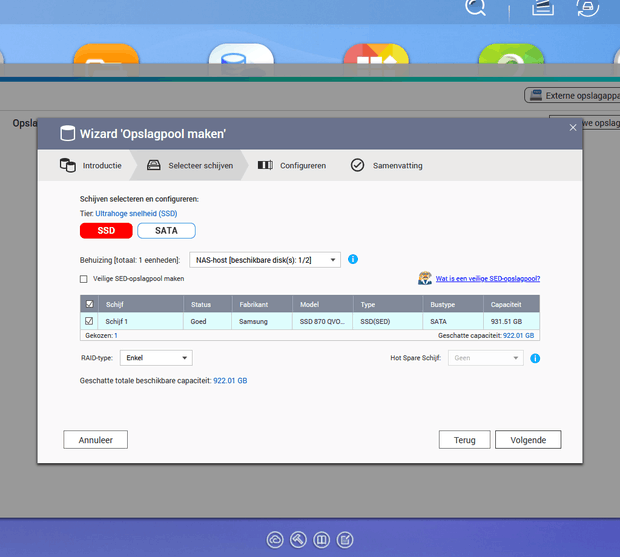
Task: Click the Samenvatting checkmark icon
Action: [357, 165]
